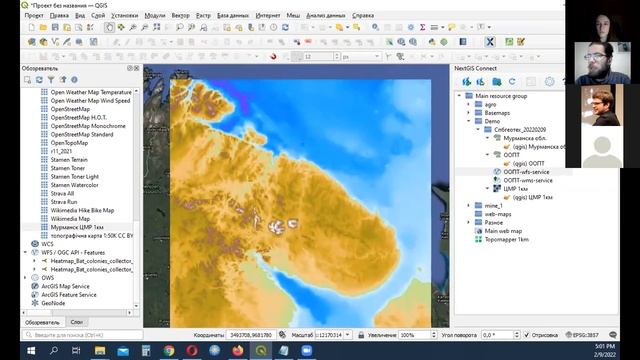Create new resource group in NextGIS Connect
The image size is (640, 360).
(497, 82)
